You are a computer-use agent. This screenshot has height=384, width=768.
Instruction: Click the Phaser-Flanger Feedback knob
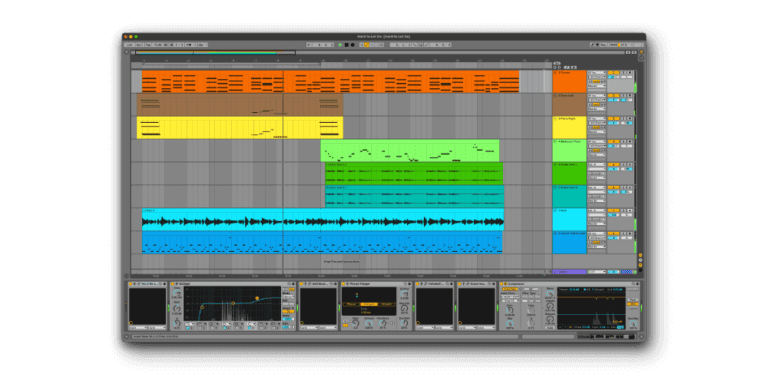pos(384,322)
